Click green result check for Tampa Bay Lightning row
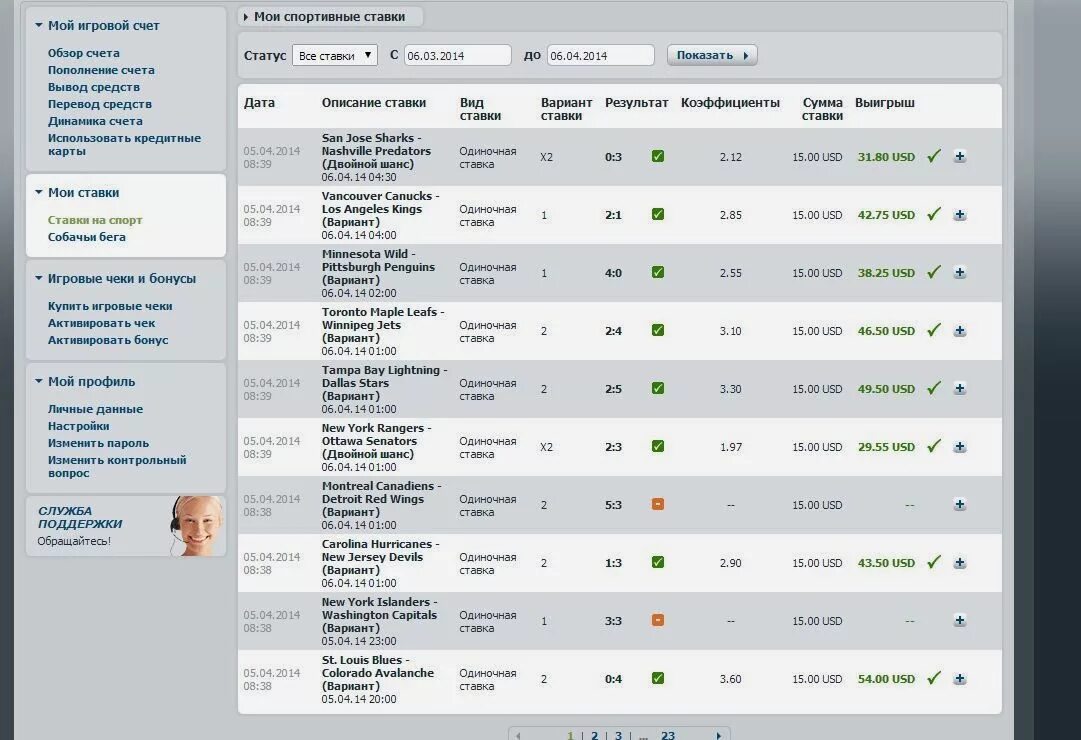 (658, 388)
